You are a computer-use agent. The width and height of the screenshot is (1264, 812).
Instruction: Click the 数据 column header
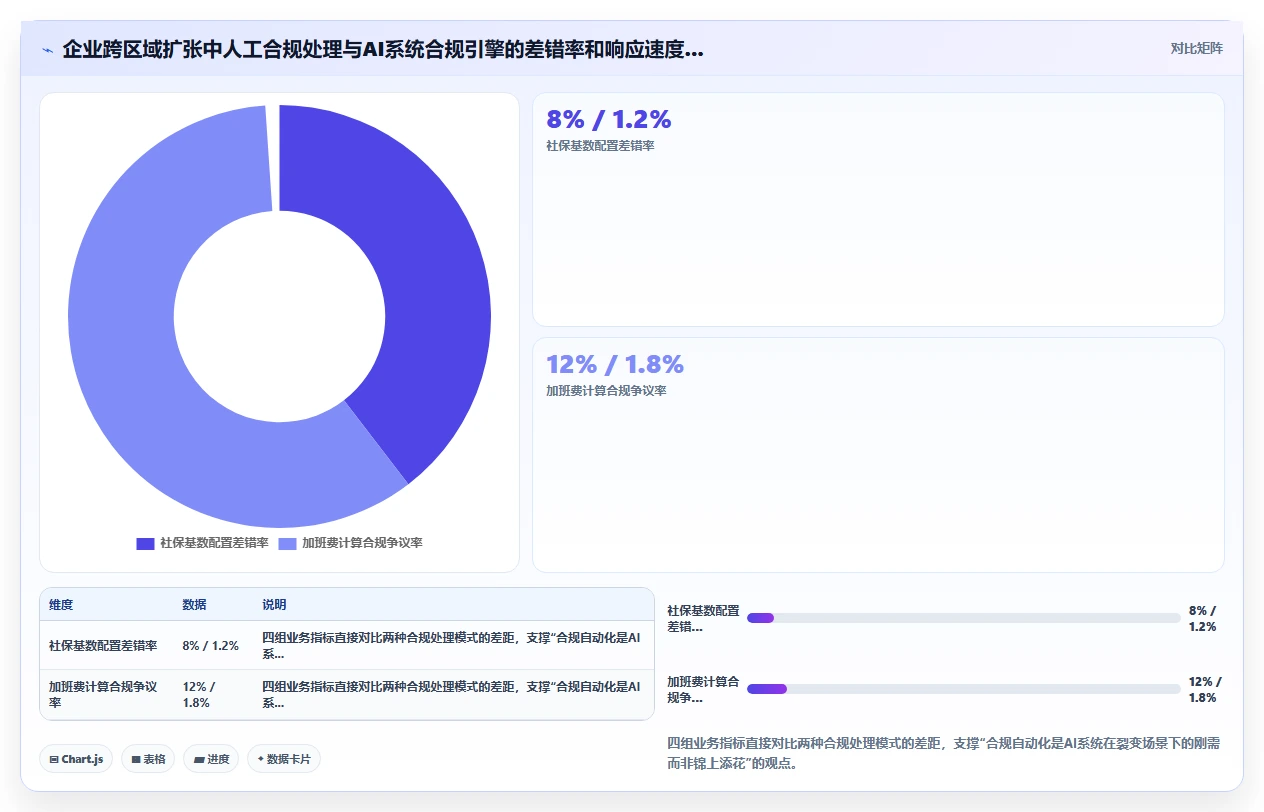coord(194,605)
